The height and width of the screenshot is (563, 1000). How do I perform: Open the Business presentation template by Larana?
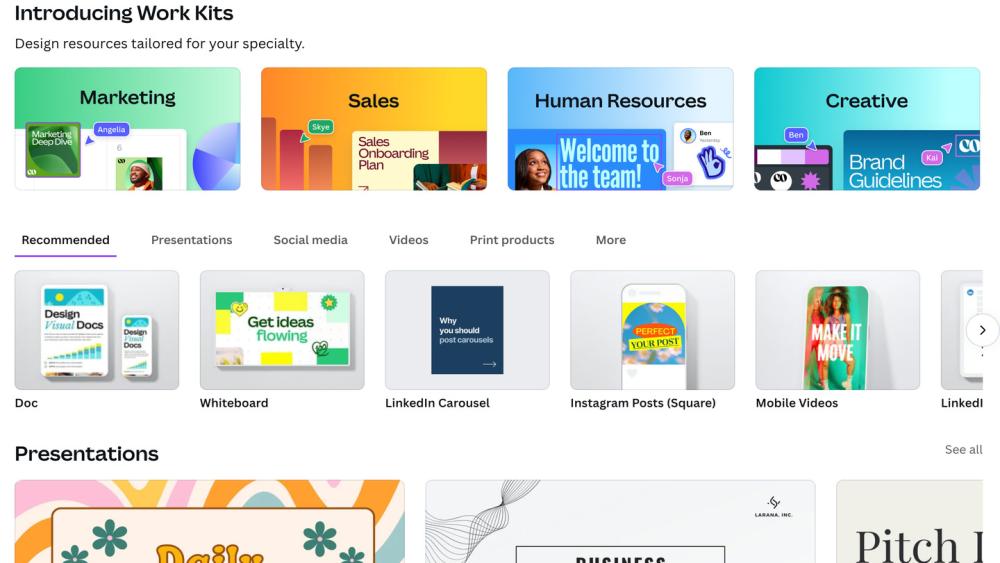[620, 522]
